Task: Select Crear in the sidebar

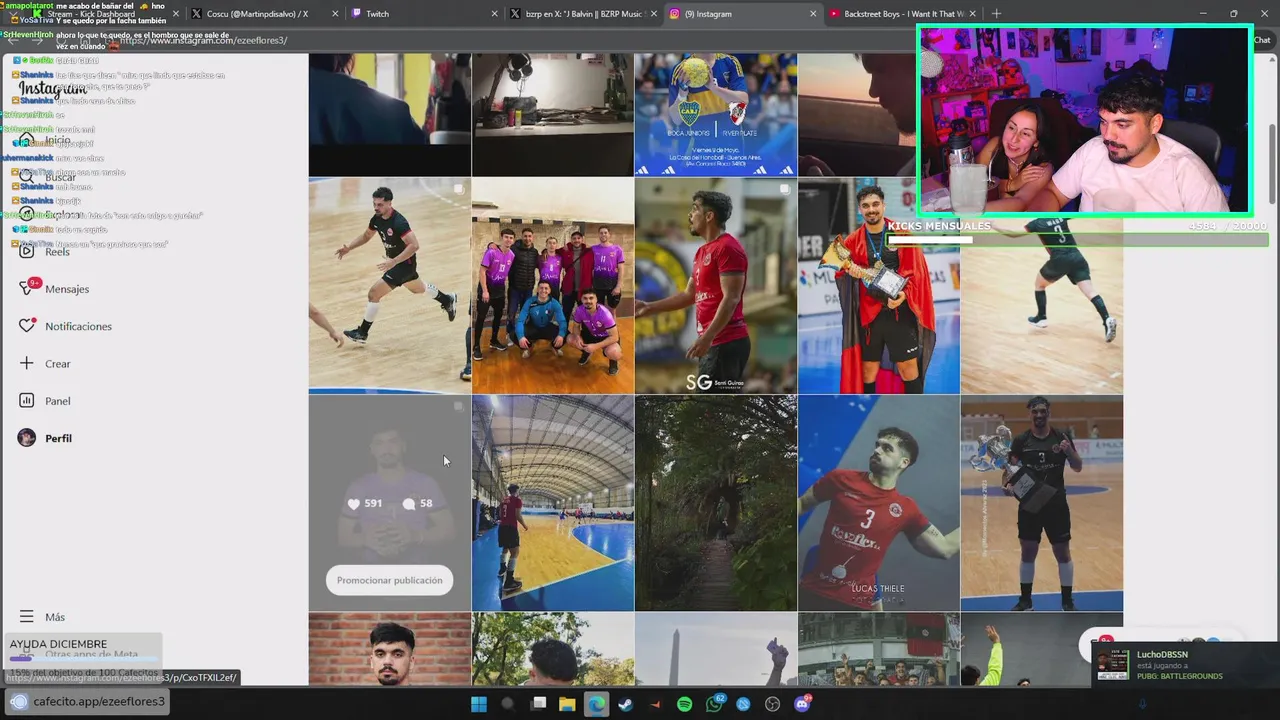Action: pyautogui.click(x=58, y=364)
